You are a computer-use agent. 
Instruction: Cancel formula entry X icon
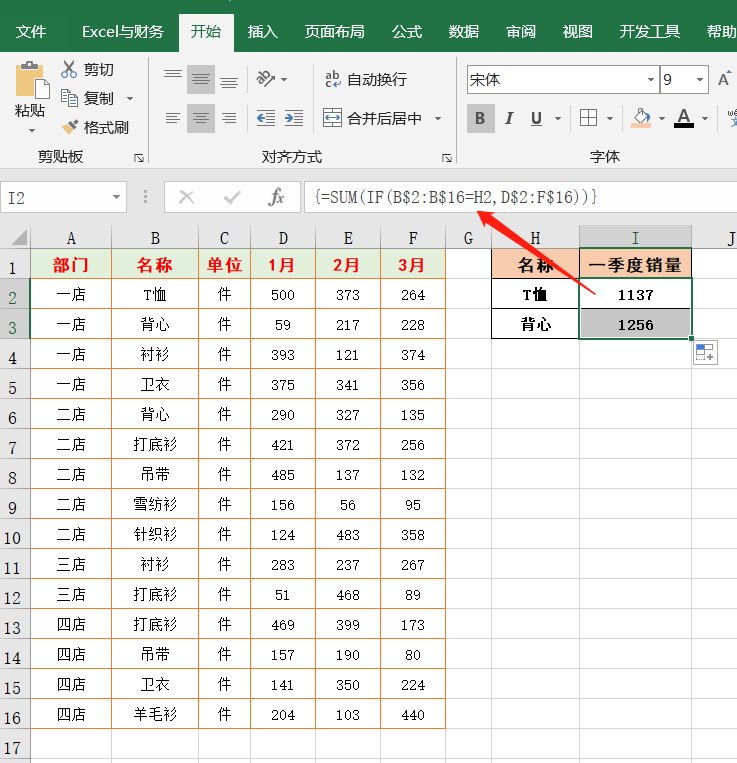(186, 198)
